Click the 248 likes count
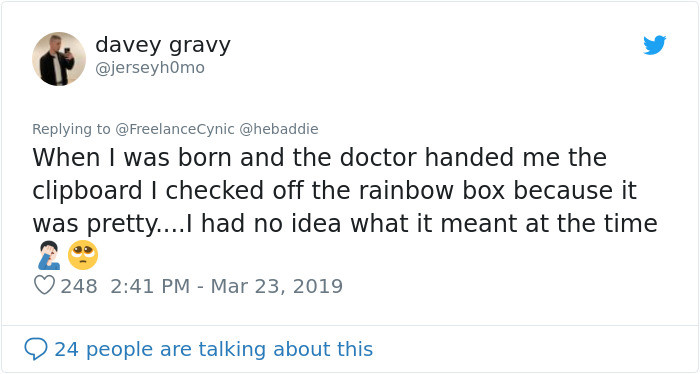 [79, 286]
